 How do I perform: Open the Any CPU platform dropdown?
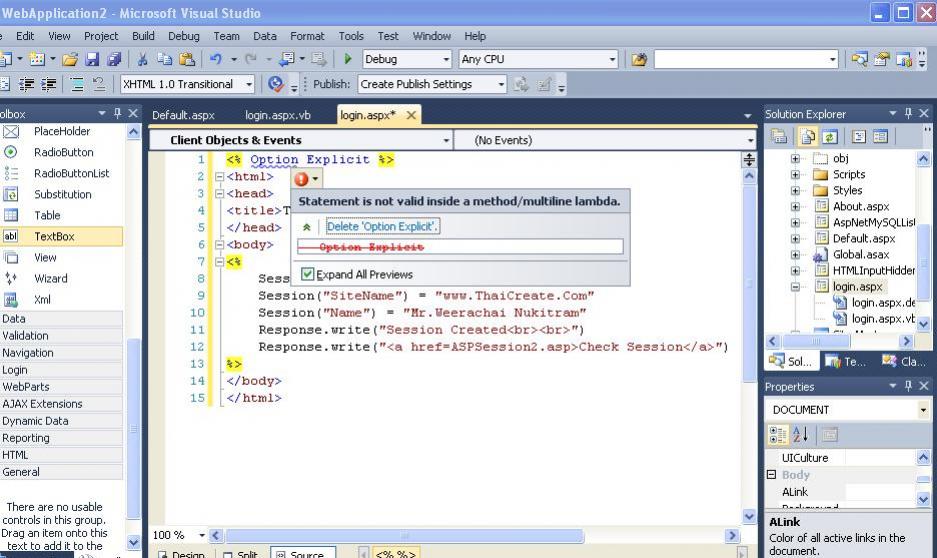[x=612, y=59]
